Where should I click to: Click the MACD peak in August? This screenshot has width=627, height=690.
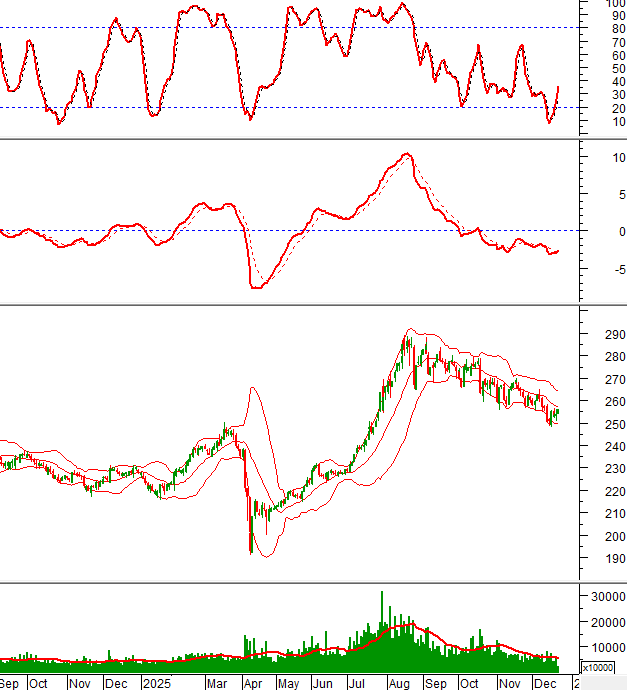click(x=405, y=155)
